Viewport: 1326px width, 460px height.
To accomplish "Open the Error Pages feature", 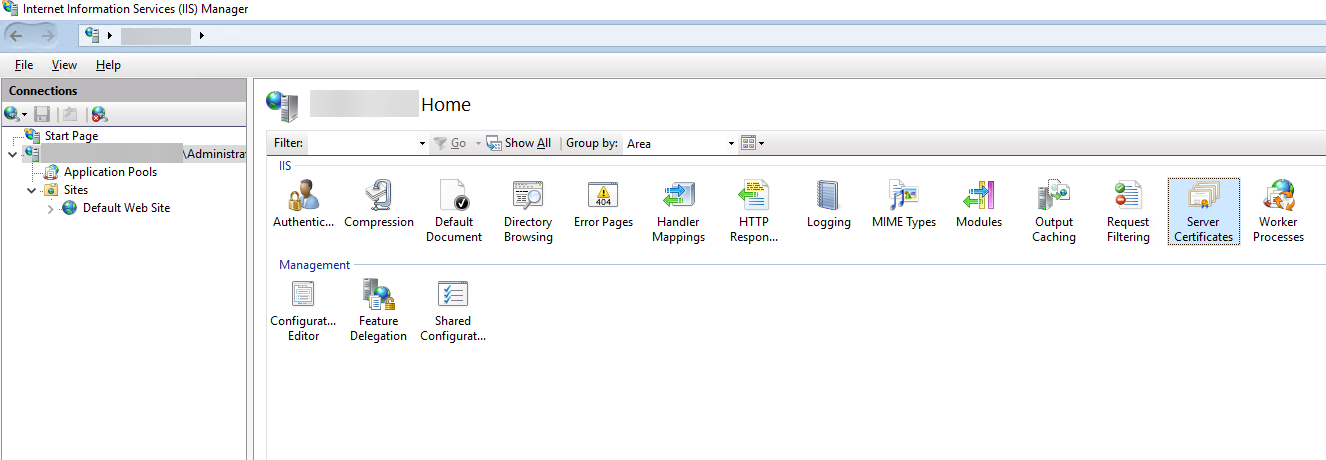I will pos(603,205).
